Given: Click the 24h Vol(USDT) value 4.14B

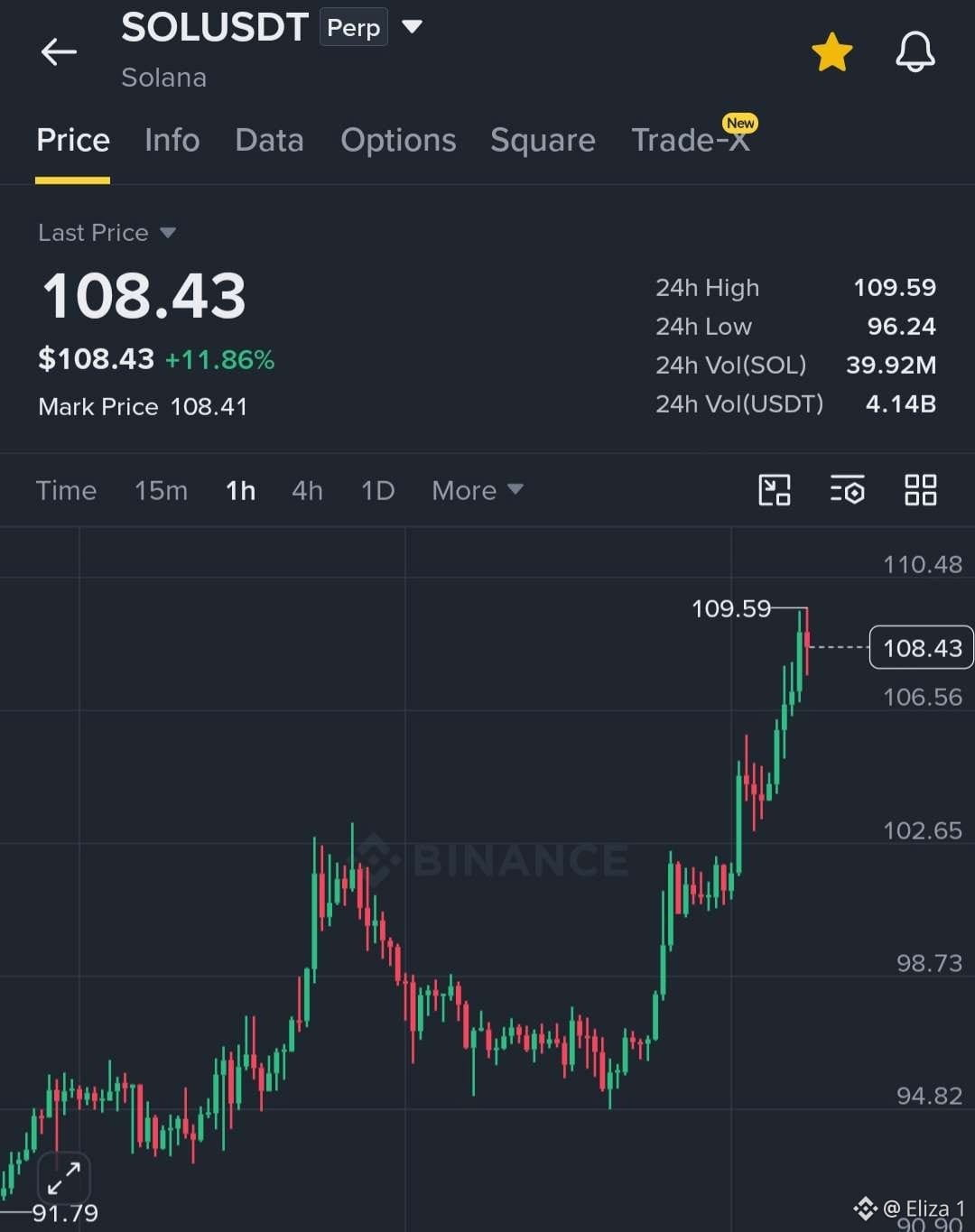Looking at the screenshot, I should point(900,404).
